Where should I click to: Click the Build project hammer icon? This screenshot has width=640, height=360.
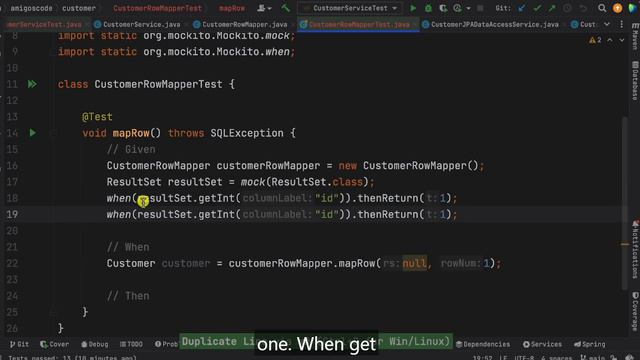point(285,8)
